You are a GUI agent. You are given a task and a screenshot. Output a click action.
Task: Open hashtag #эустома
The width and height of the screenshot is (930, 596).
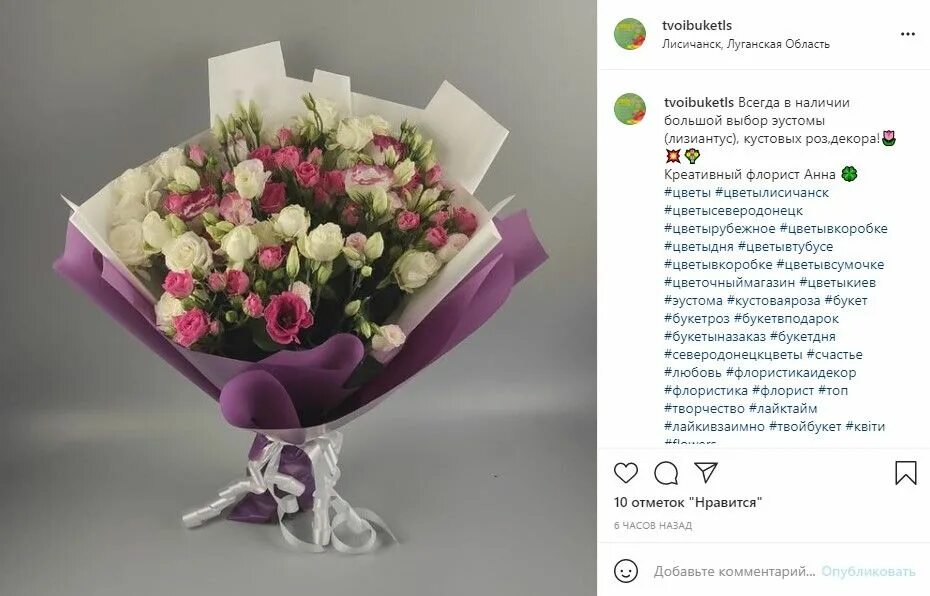tap(693, 301)
